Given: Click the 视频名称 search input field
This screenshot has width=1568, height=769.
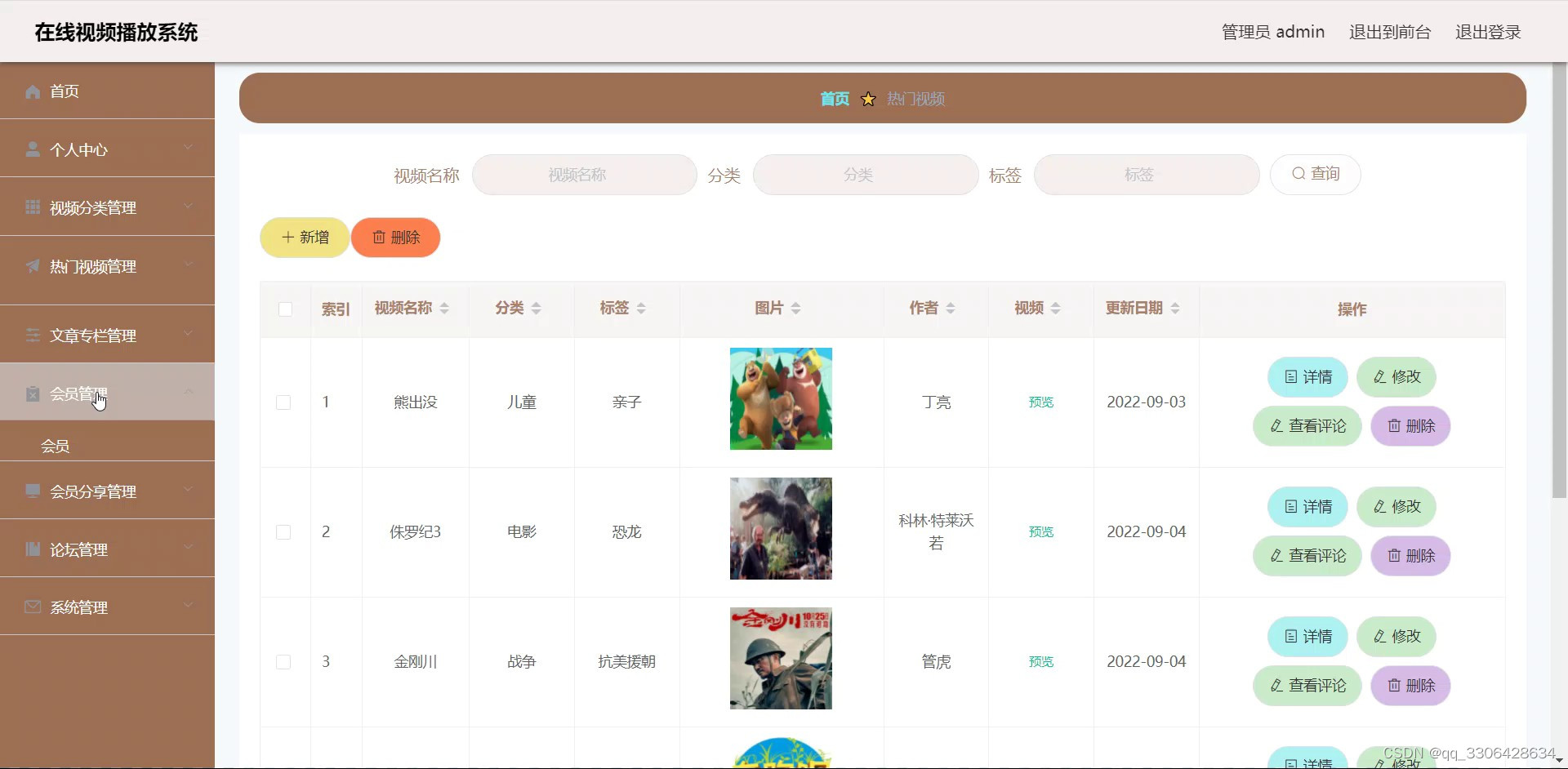Looking at the screenshot, I should [585, 175].
